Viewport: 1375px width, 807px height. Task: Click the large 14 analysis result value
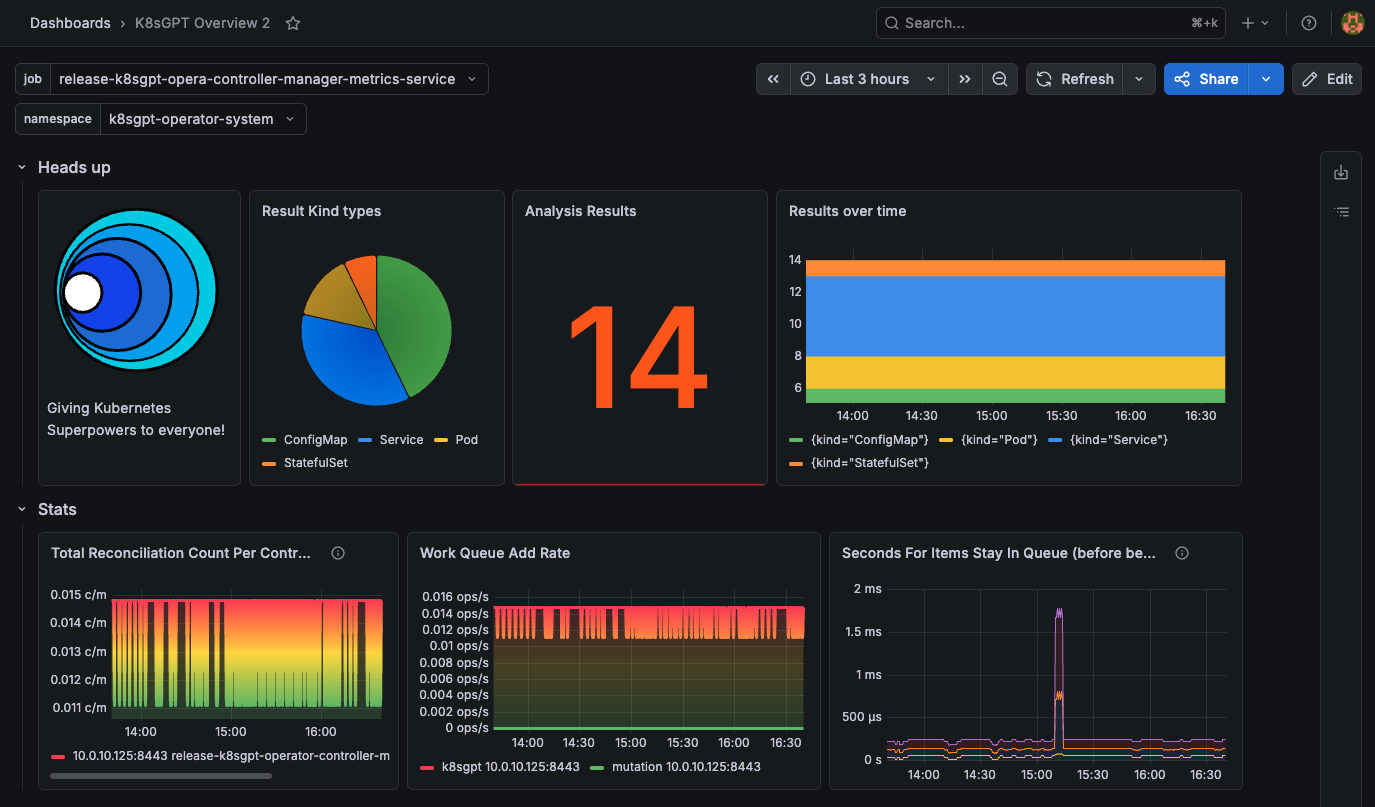point(637,356)
